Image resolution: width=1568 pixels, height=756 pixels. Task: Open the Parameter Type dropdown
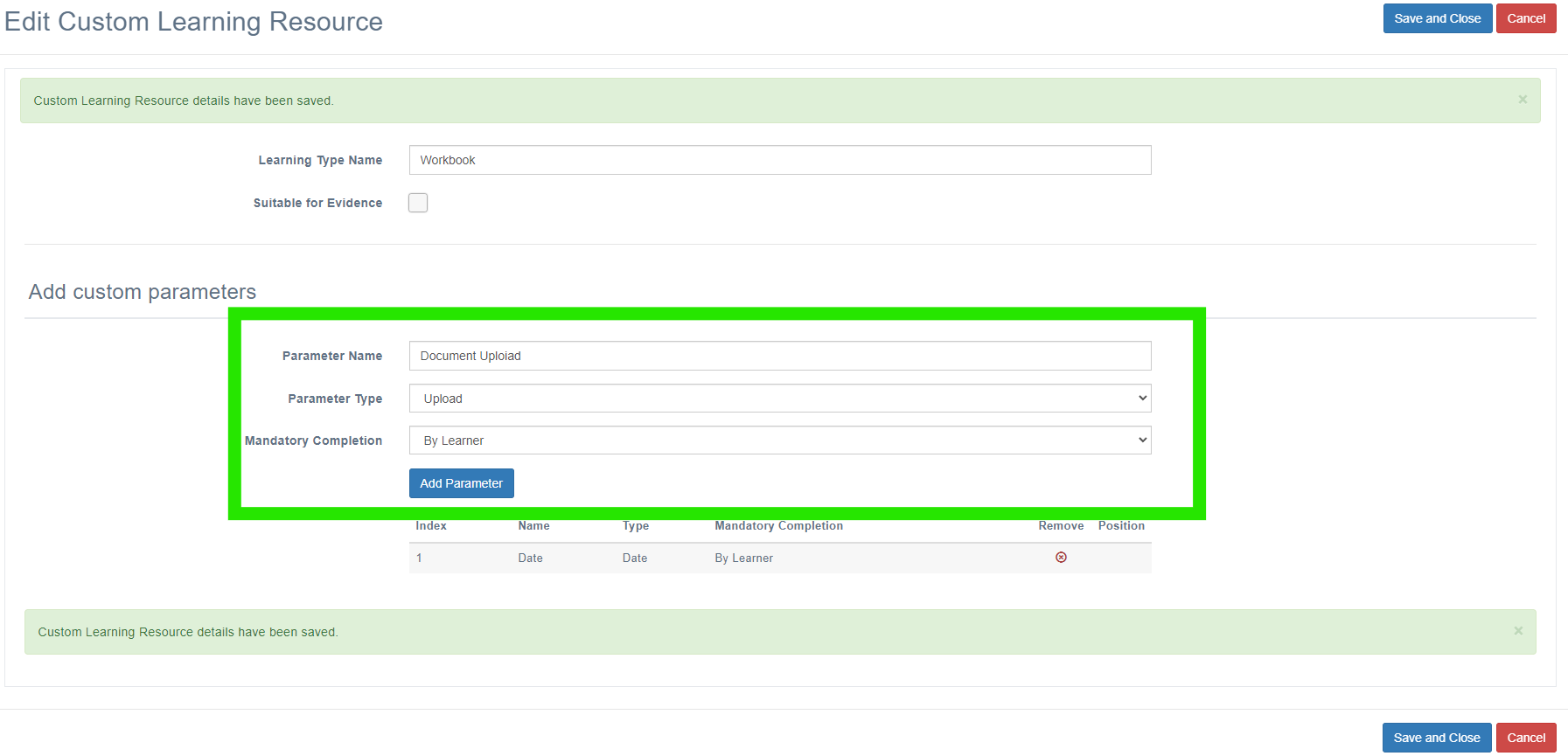(x=780, y=399)
